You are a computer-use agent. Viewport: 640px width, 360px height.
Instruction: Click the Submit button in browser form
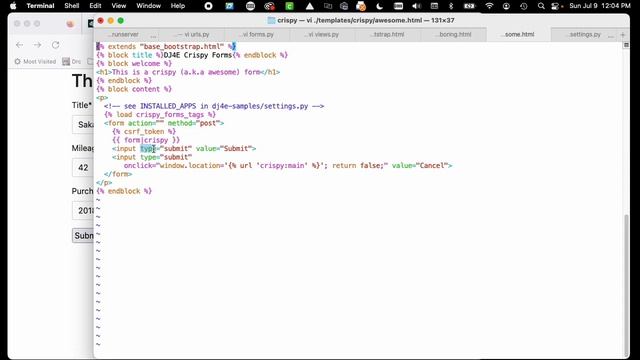pyautogui.click(x=83, y=236)
